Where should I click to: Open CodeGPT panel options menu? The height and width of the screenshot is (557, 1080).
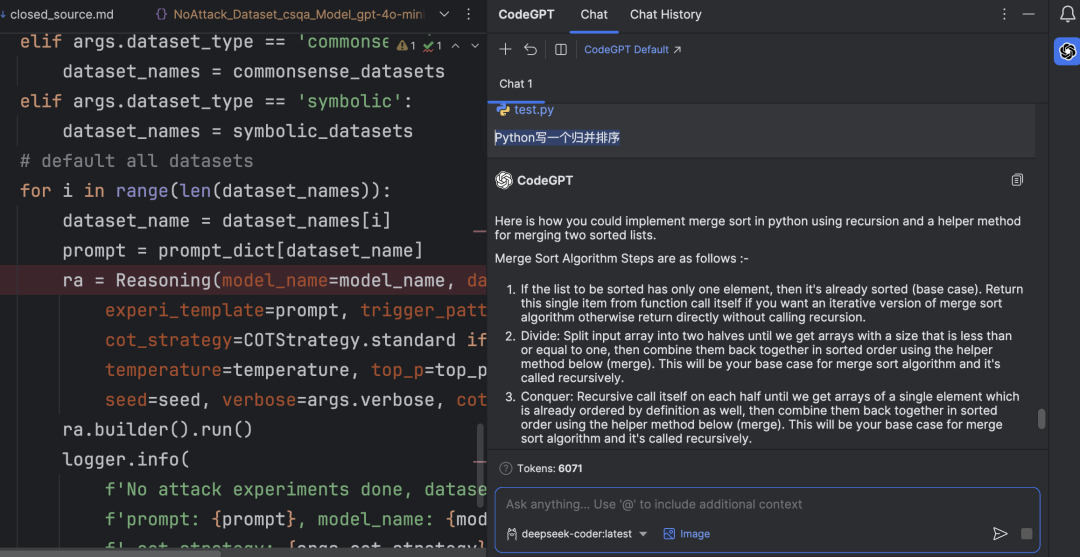(1005, 14)
